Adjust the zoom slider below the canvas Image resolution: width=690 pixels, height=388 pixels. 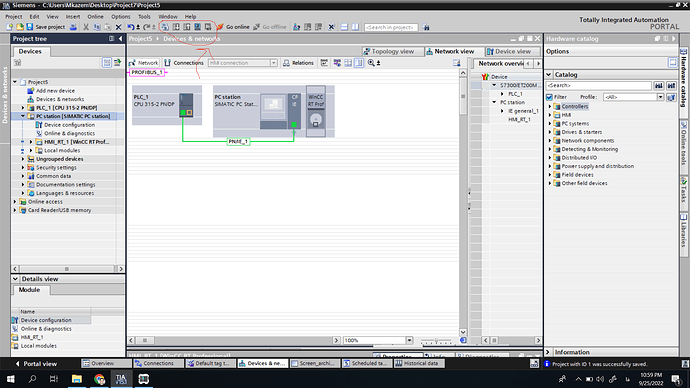pos(436,340)
